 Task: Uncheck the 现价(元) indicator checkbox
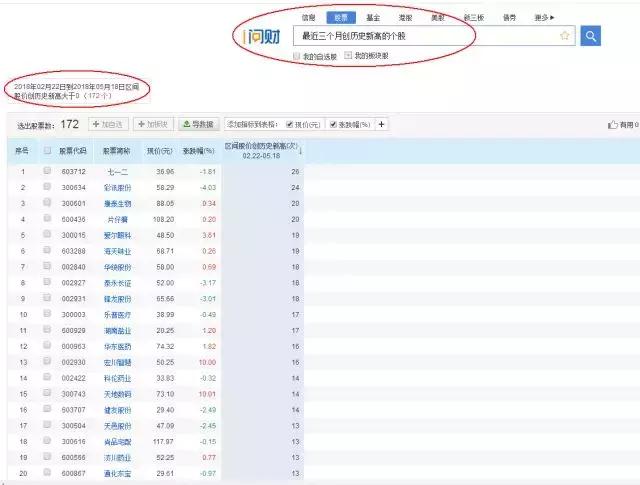289,124
